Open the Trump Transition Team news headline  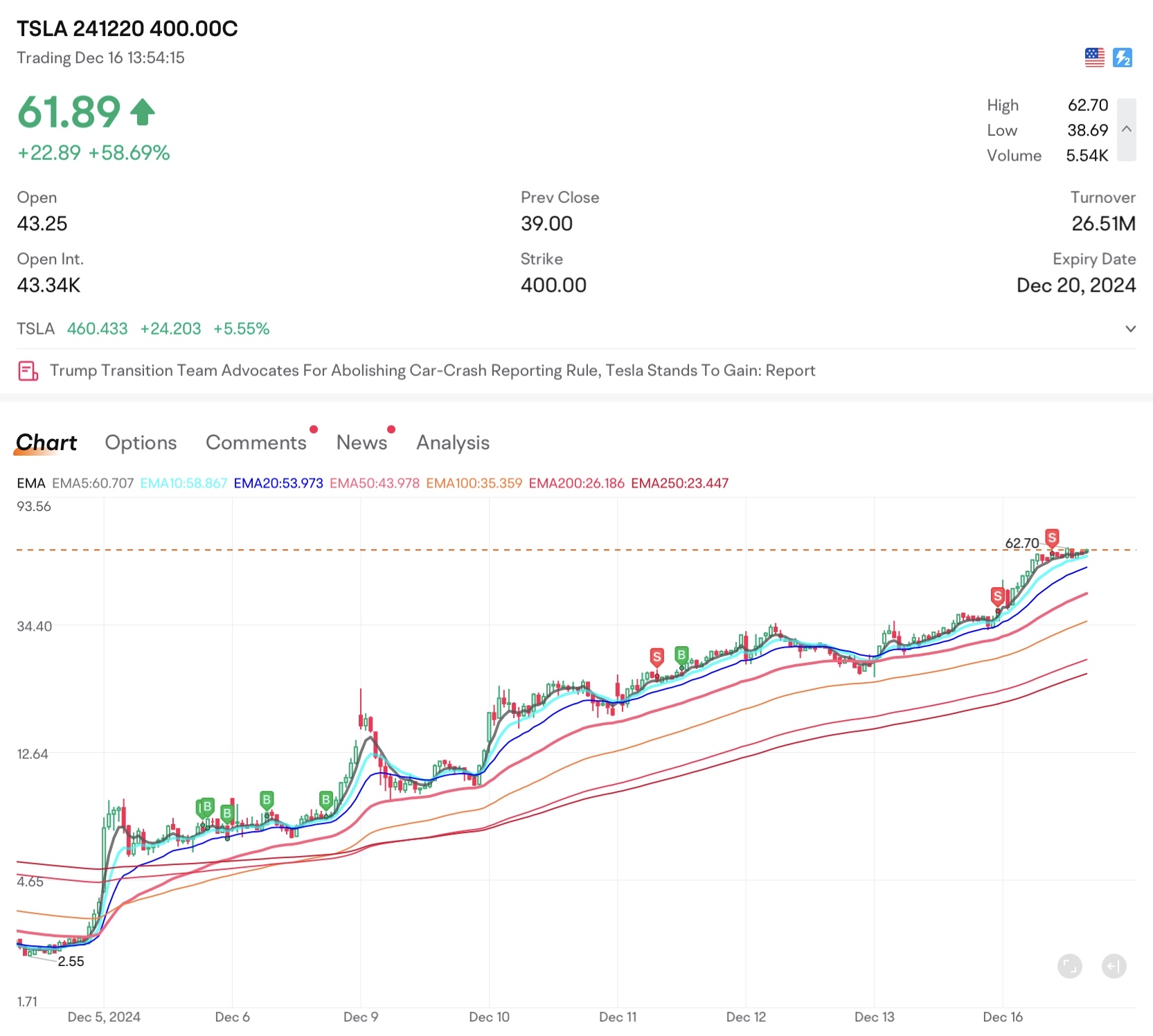coord(432,370)
